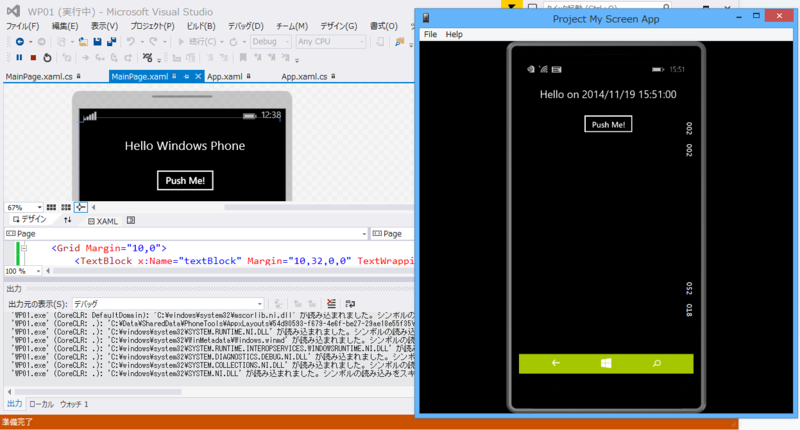Viewport: 800px width, 430px height.
Task: Open File menu in Project My Screen App
Action: [x=430, y=34]
